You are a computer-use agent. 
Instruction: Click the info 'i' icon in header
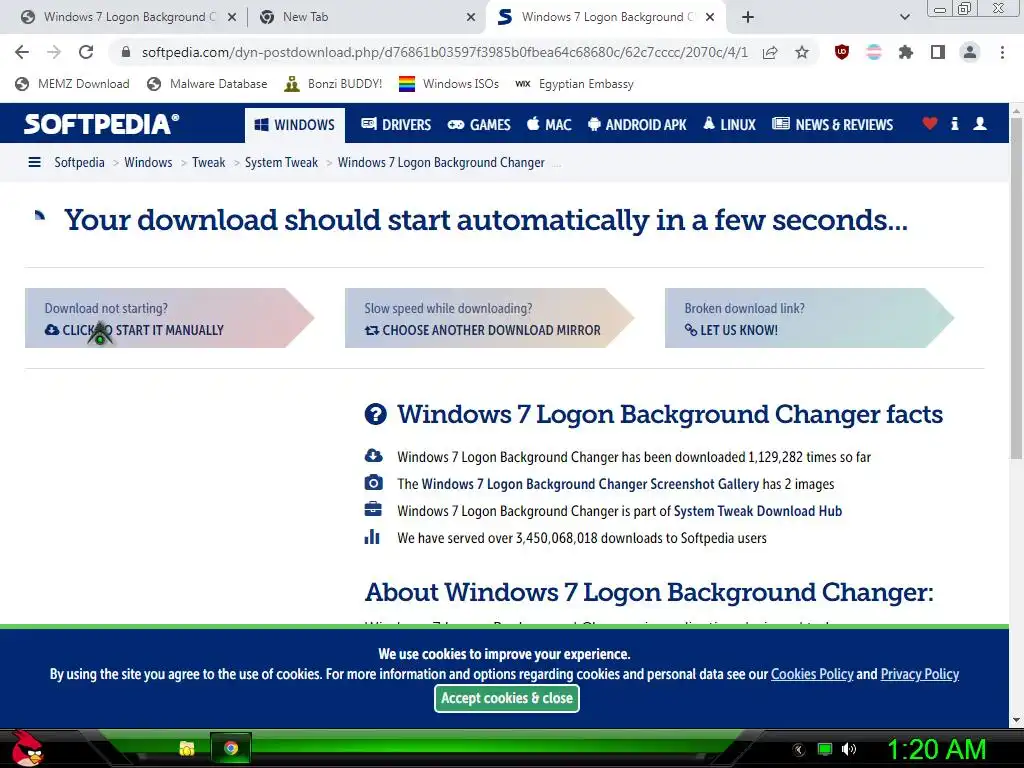955,123
